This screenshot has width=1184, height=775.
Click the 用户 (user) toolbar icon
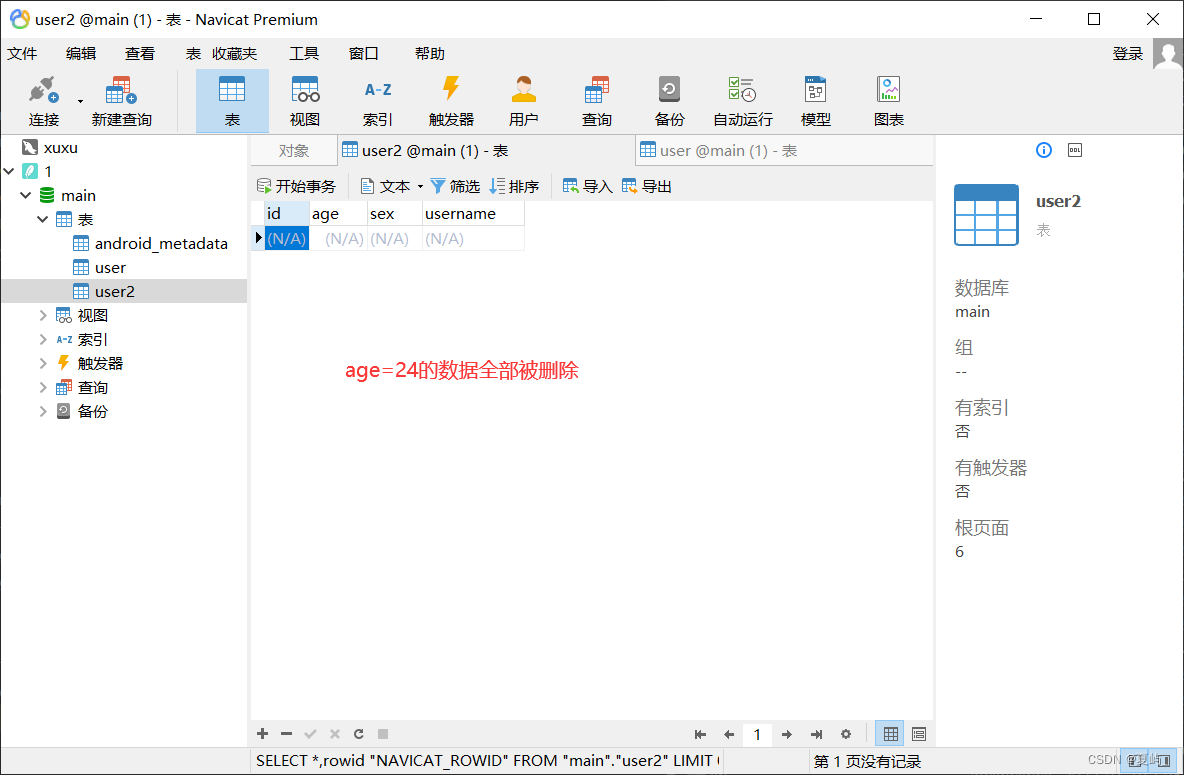coord(523,99)
